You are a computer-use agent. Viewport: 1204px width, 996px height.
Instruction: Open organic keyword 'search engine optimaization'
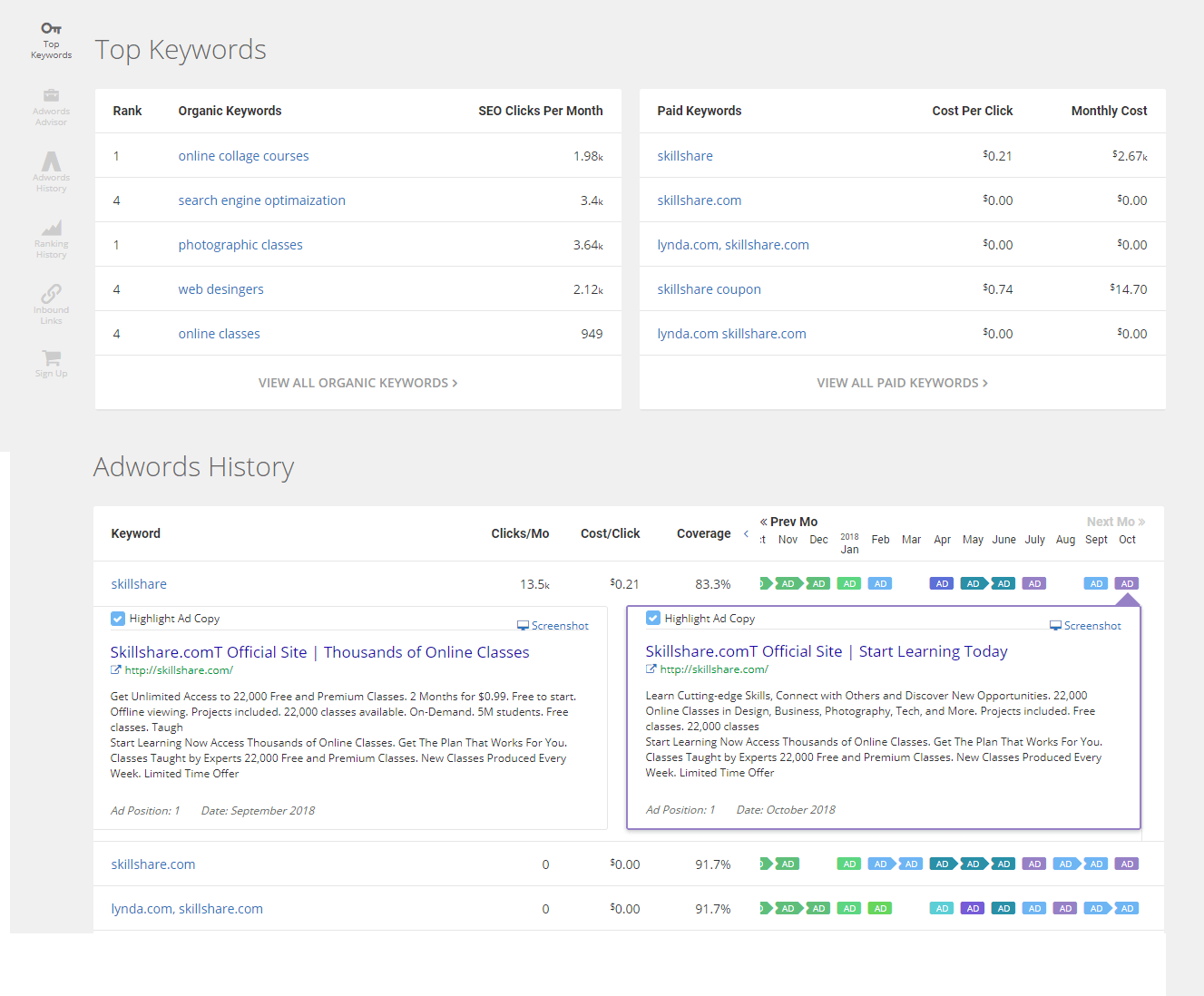pos(261,200)
